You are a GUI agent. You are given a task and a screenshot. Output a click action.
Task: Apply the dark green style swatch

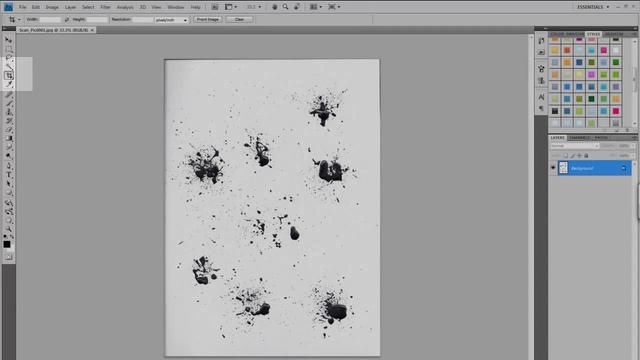tap(591, 99)
